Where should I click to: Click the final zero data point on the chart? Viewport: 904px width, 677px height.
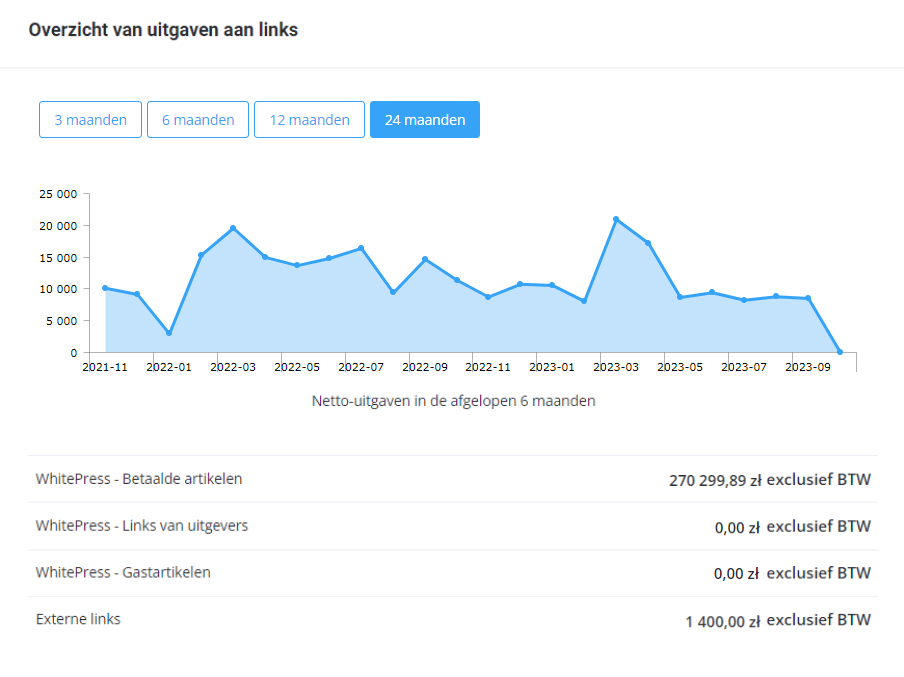(840, 352)
